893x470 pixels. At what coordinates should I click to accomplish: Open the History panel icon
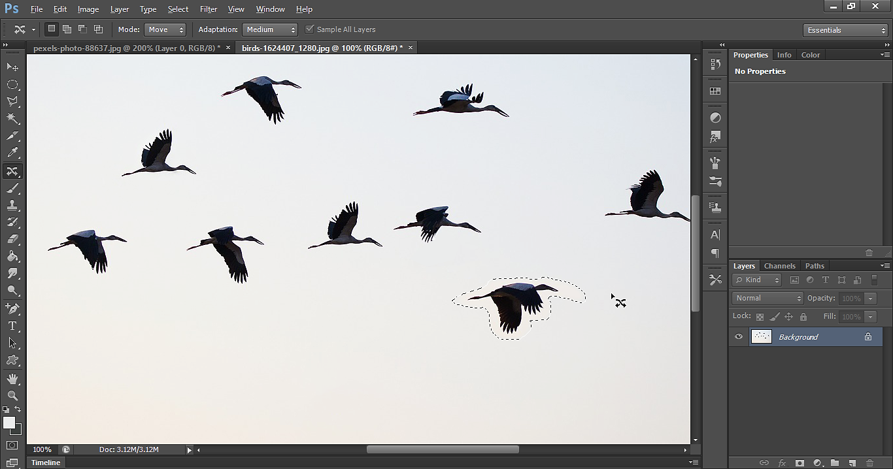[x=715, y=64]
